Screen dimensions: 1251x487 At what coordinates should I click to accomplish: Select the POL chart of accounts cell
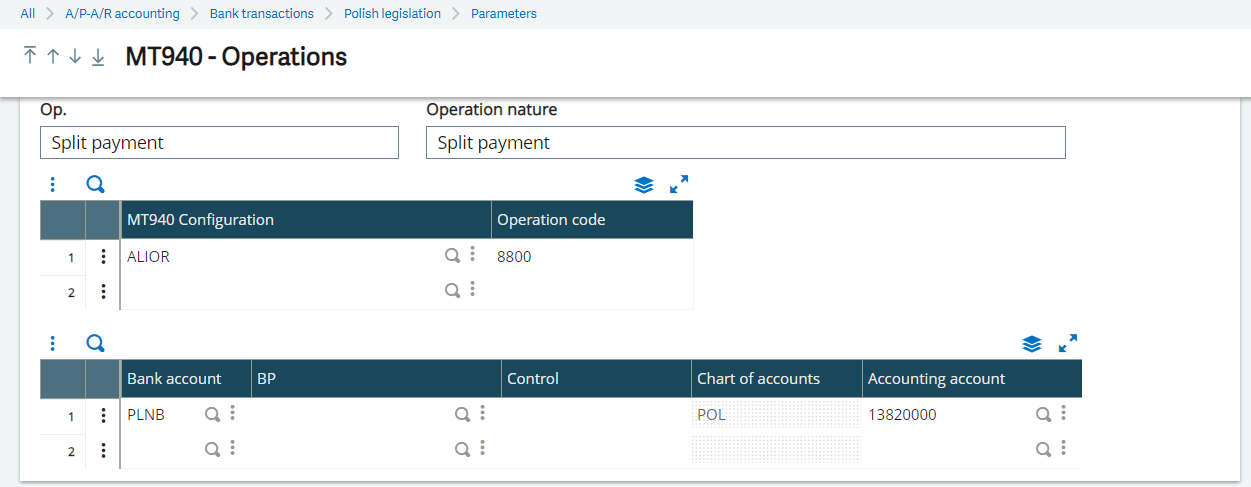777,415
